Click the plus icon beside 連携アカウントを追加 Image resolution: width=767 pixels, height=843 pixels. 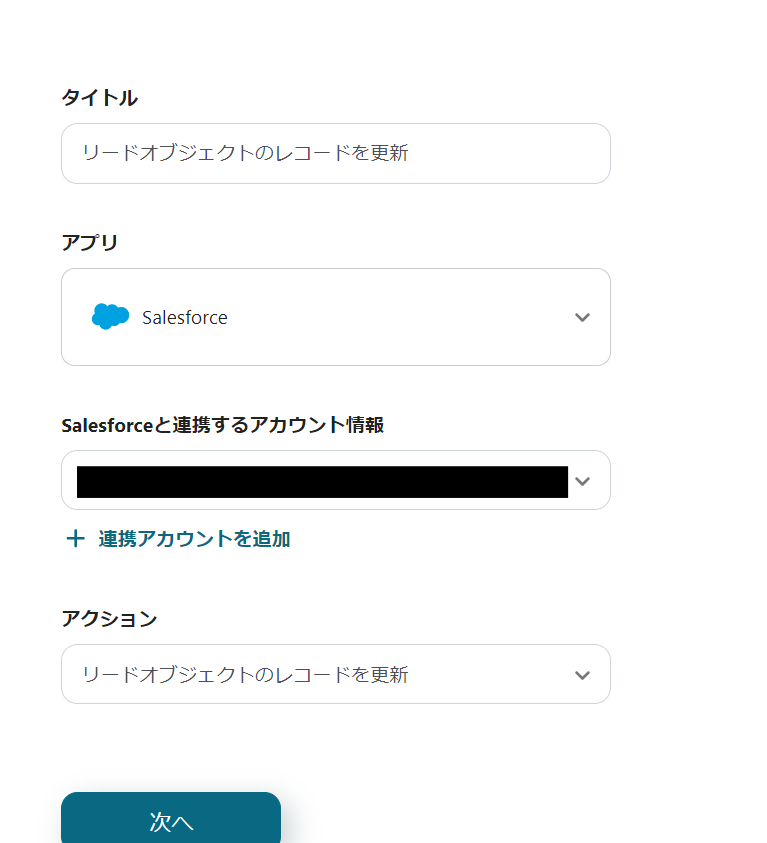coord(75,539)
